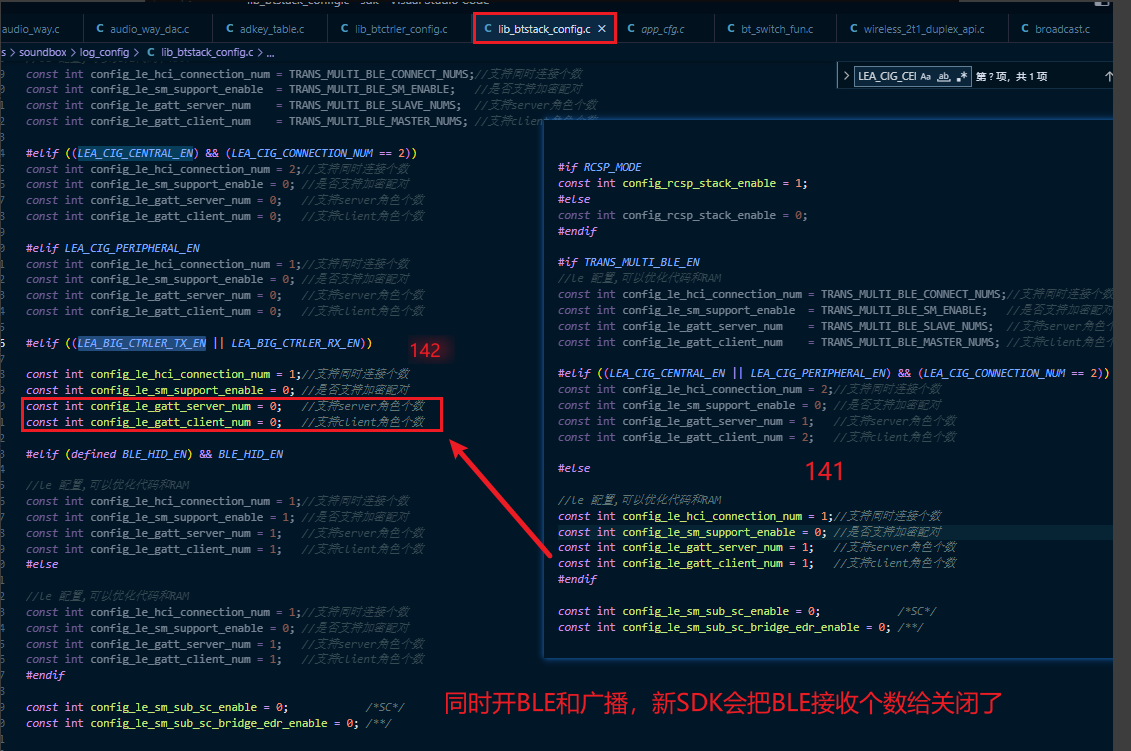Screen dimensions: 1131x751
Task: Click the C icon beside the breadcrumb file name
Action: 151,53
